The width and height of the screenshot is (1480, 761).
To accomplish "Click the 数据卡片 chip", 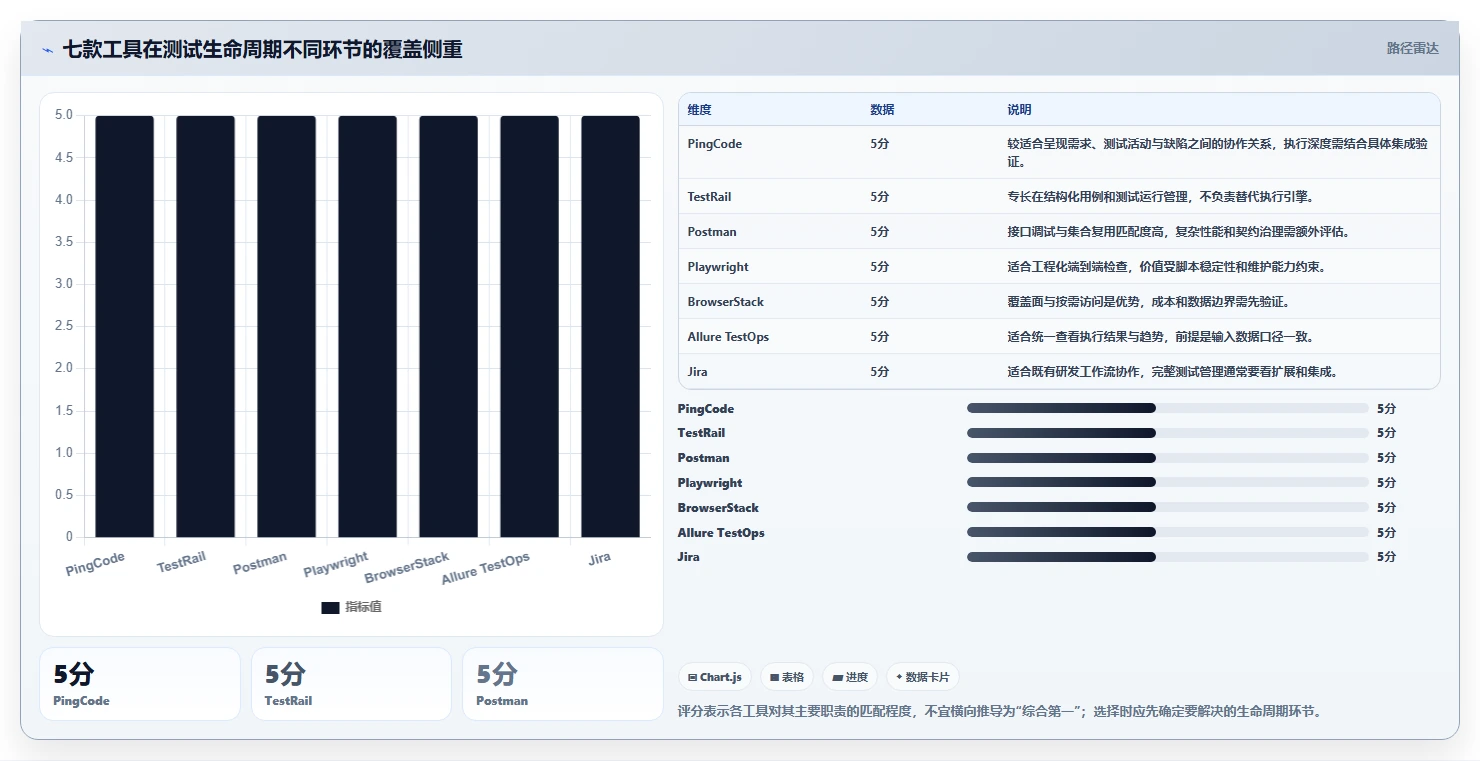I will (x=922, y=678).
